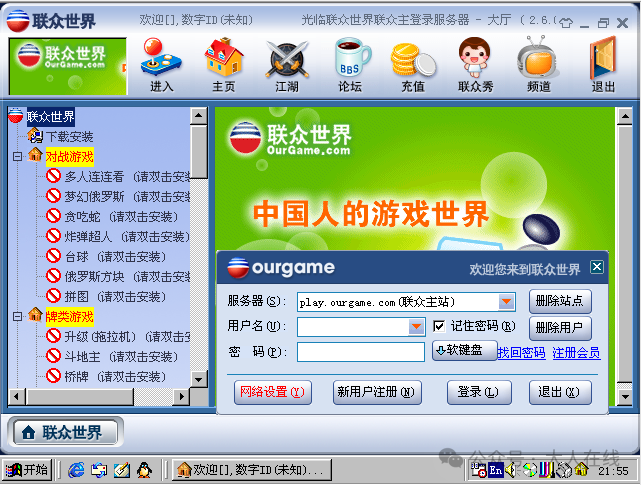Click the 进入 joystick toolbar icon
641x485 pixels.
pos(161,65)
